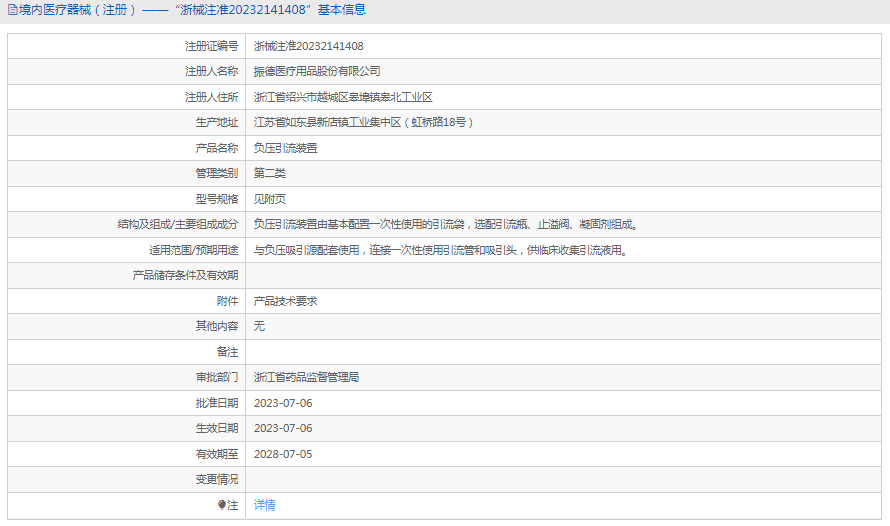Click the 注册人名称 label

(212, 71)
